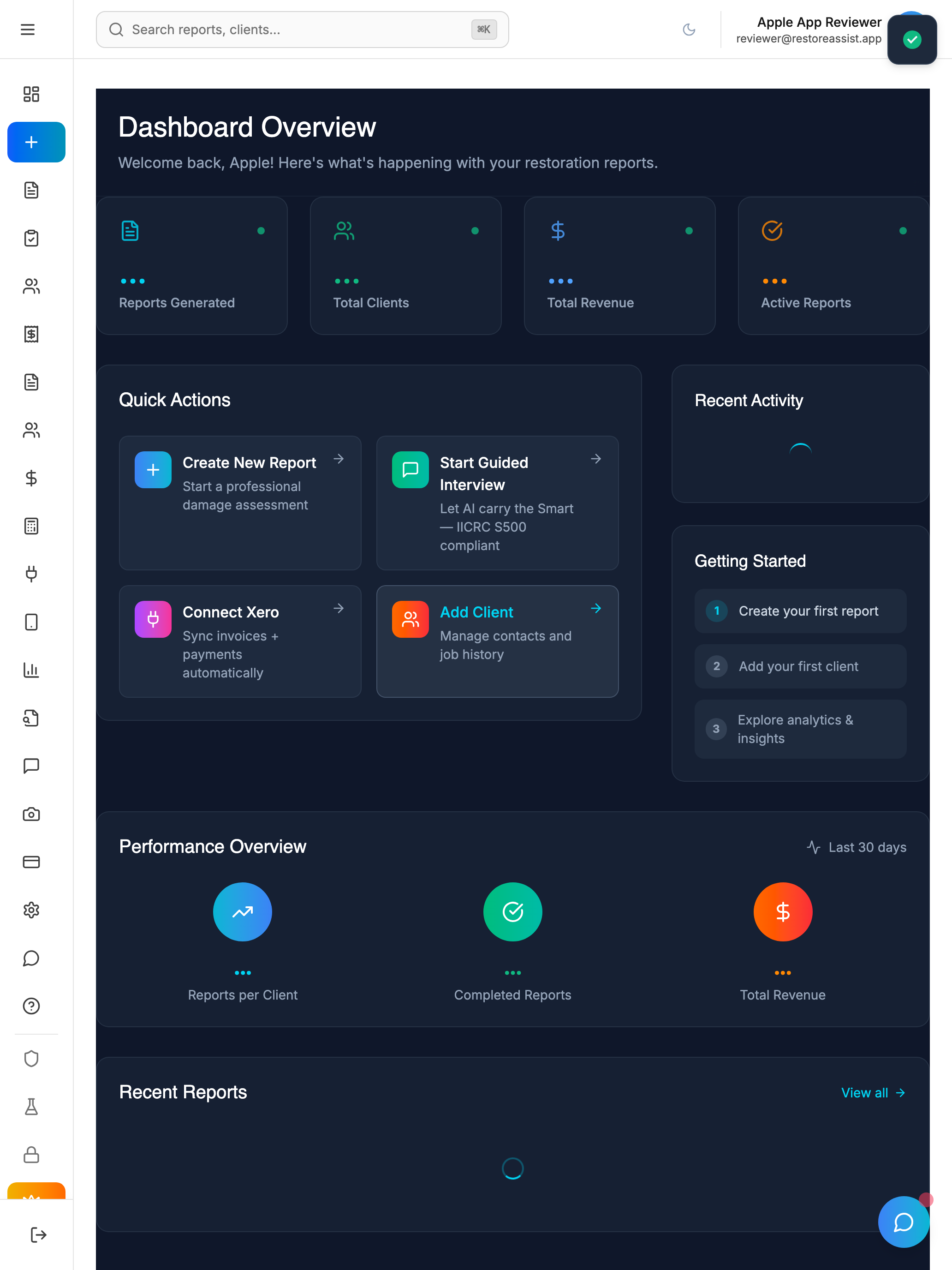Image resolution: width=952 pixels, height=1270 pixels.
Task: Click the Apple App Reviewer profile name
Action: 819,23
